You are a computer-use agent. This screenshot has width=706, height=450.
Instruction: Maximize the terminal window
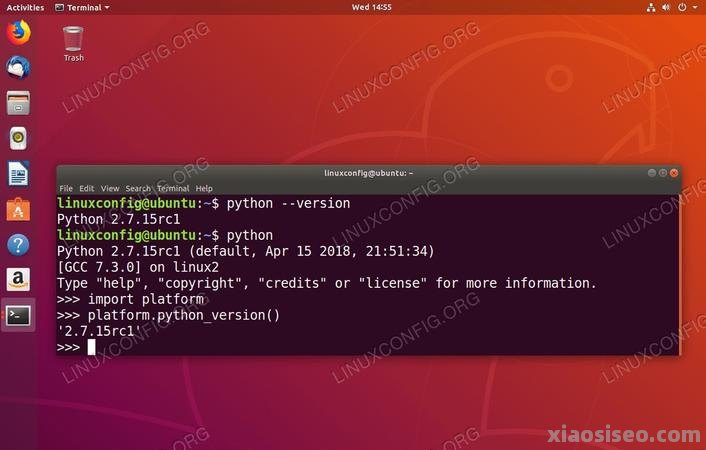(x=663, y=173)
